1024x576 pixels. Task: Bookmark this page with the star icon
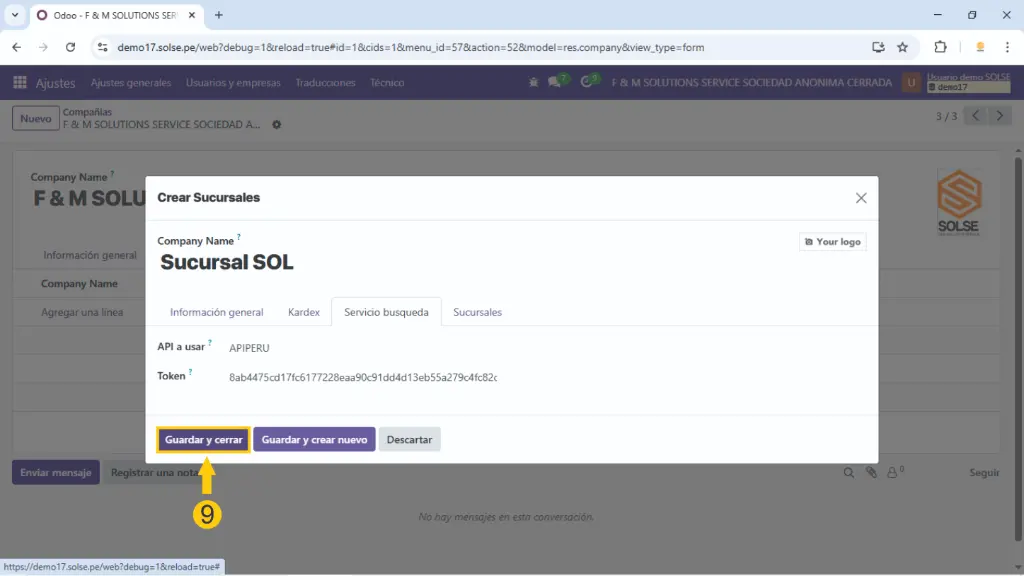point(902,47)
